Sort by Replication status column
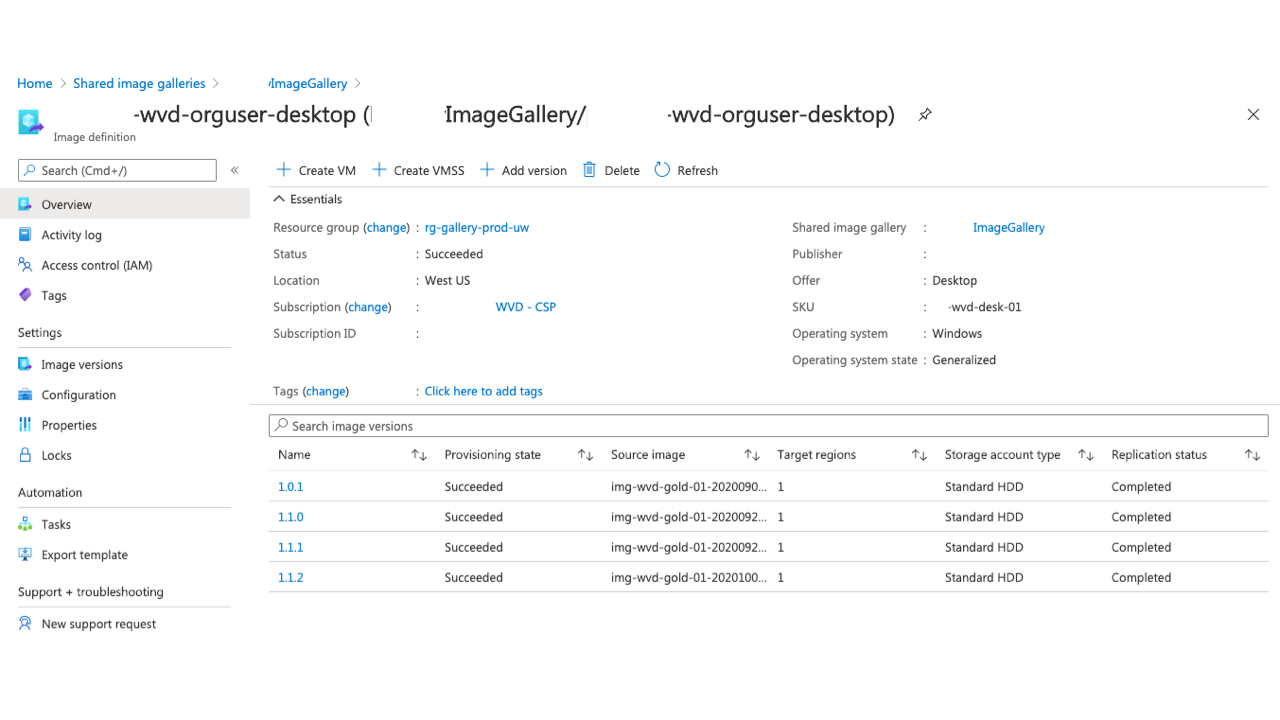Viewport: 1280px width, 720px height. tap(1252, 455)
